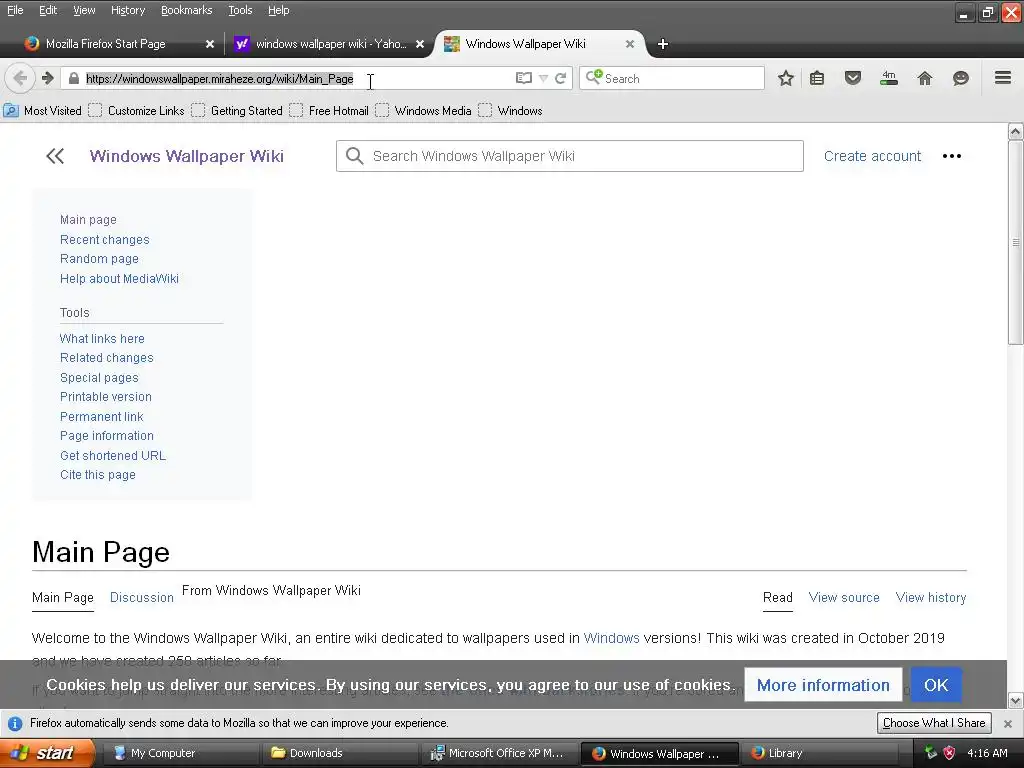This screenshot has height=768, width=1024.
Task: Focus the Search Windows Wallpaper Wiki field
Action: click(x=569, y=156)
